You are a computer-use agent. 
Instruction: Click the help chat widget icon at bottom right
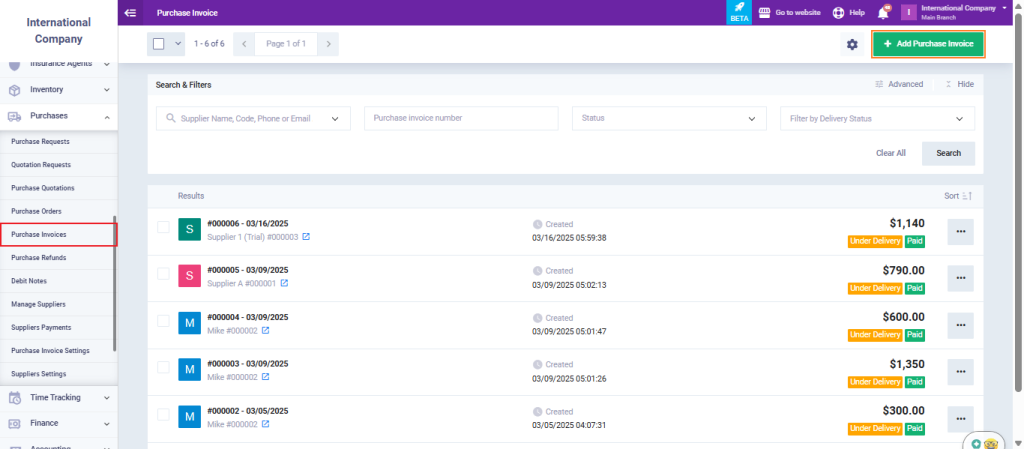(x=984, y=442)
